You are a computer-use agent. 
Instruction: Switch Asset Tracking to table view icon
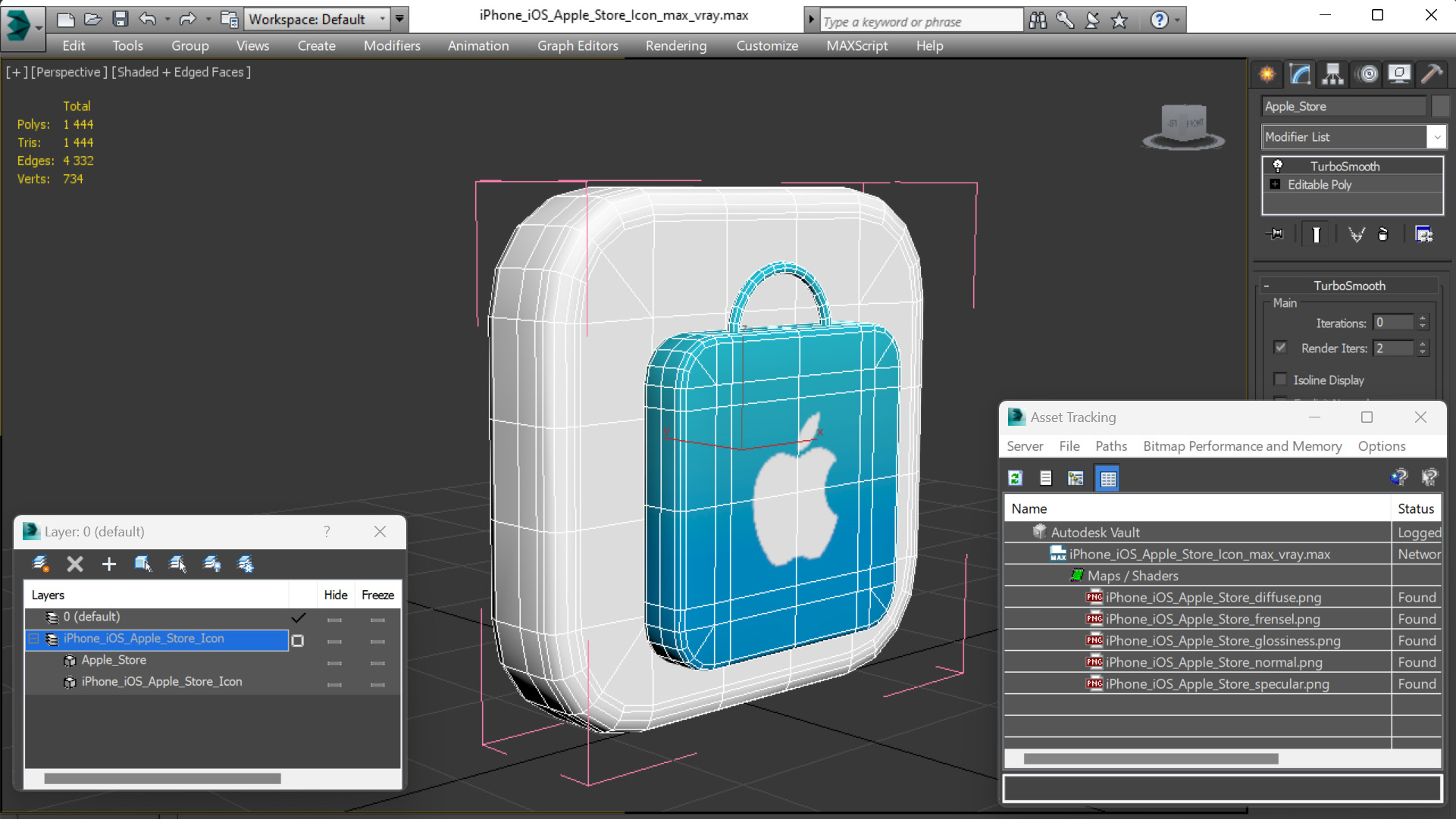point(1108,478)
